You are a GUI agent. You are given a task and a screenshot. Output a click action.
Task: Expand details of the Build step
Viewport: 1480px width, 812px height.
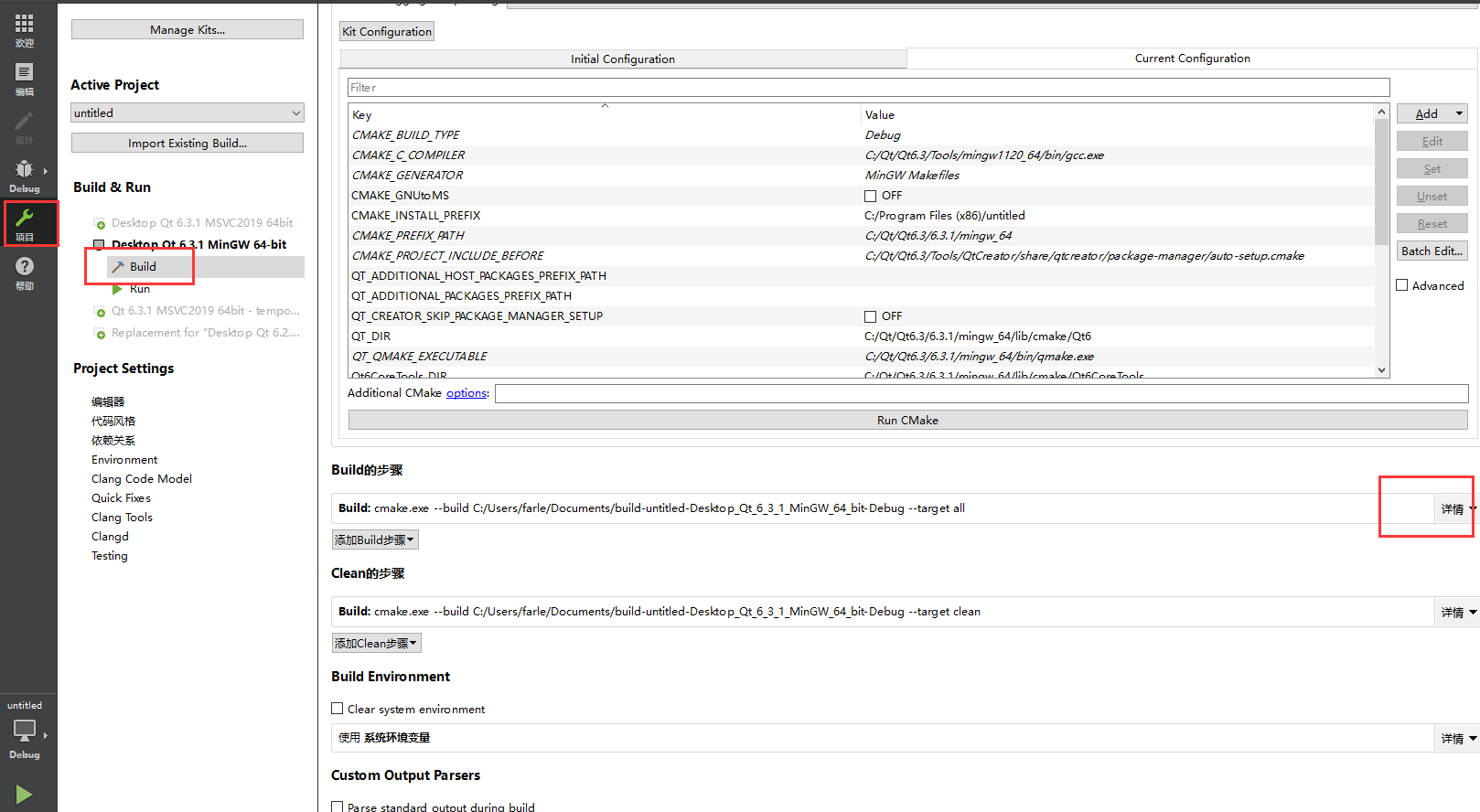coord(1457,508)
